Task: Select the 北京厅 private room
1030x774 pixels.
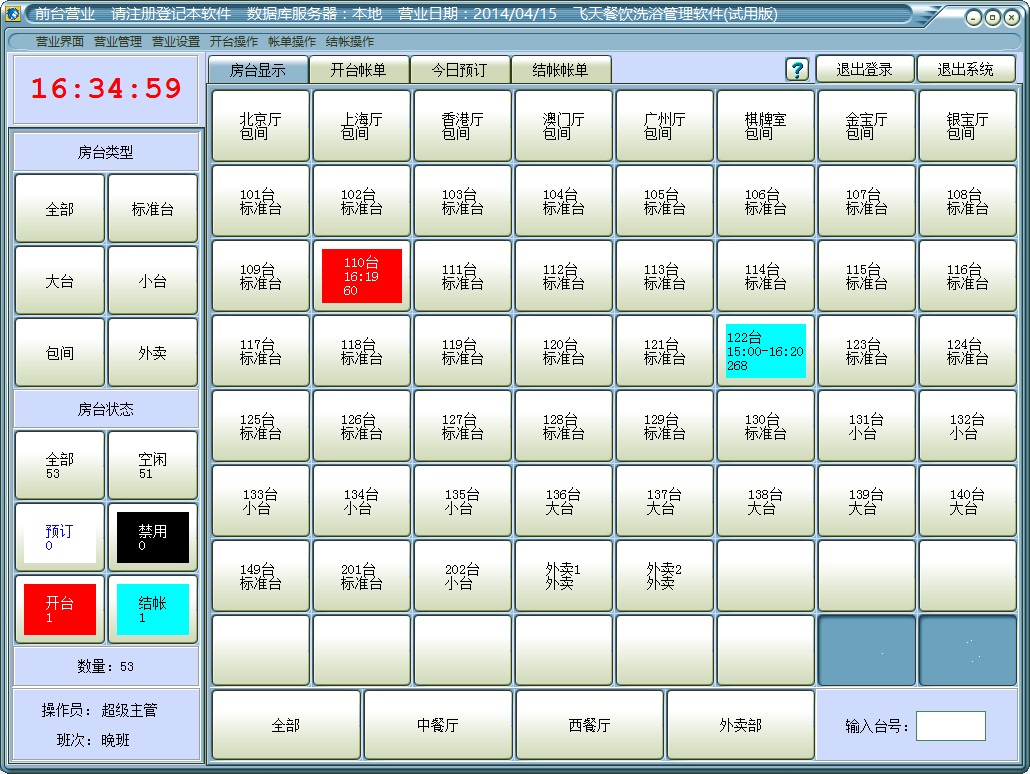Action: [x=260, y=126]
